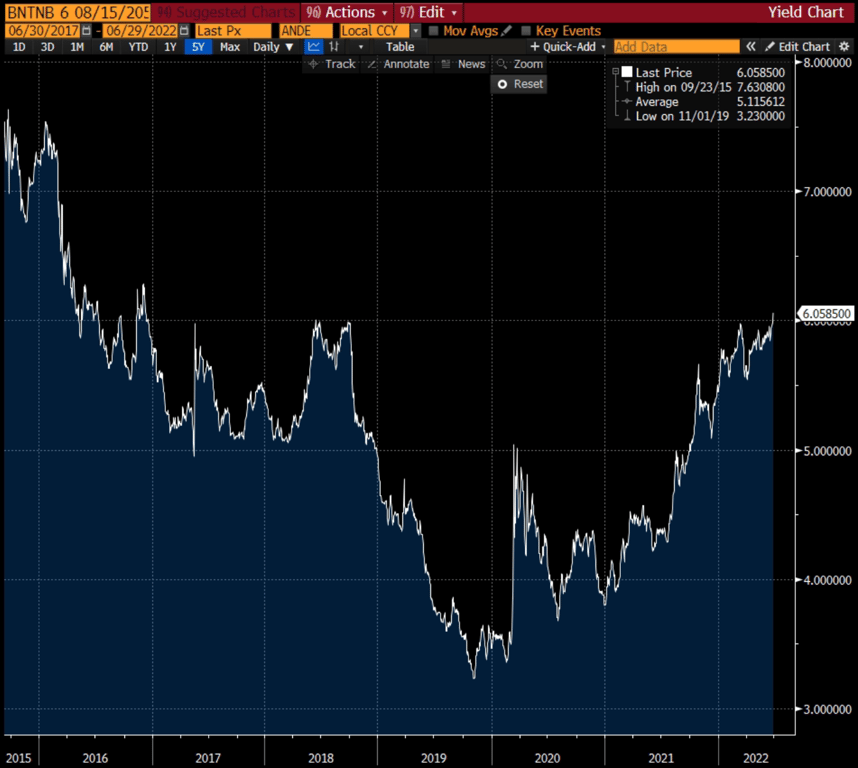Click the 6.058500 last value axis tag
This screenshot has width=858, height=768.
[827, 313]
